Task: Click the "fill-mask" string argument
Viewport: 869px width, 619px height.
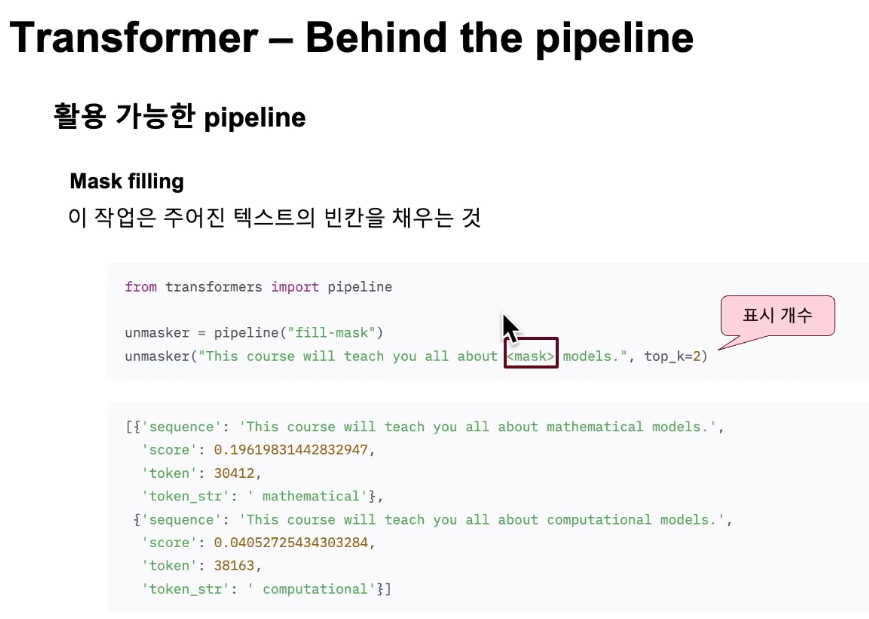Action: pyautogui.click(x=331, y=332)
